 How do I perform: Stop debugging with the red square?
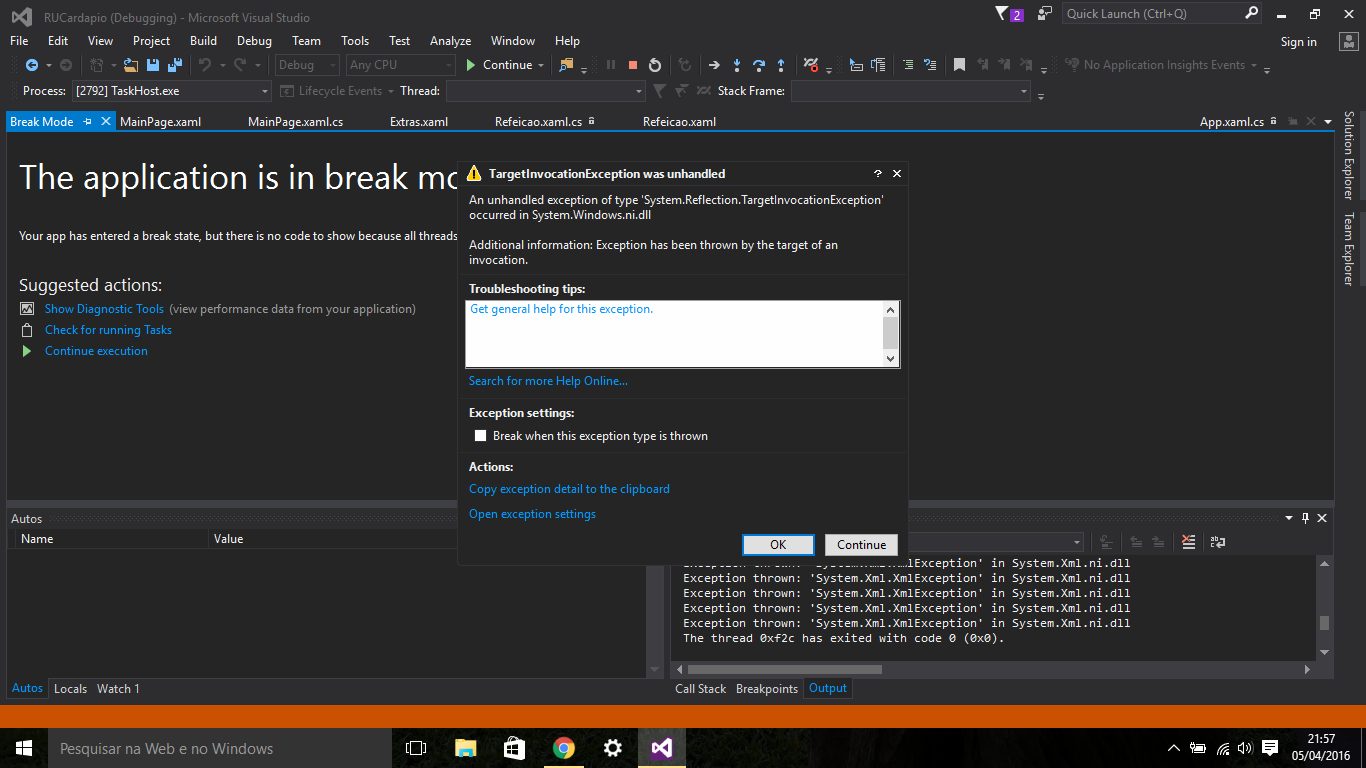point(633,65)
